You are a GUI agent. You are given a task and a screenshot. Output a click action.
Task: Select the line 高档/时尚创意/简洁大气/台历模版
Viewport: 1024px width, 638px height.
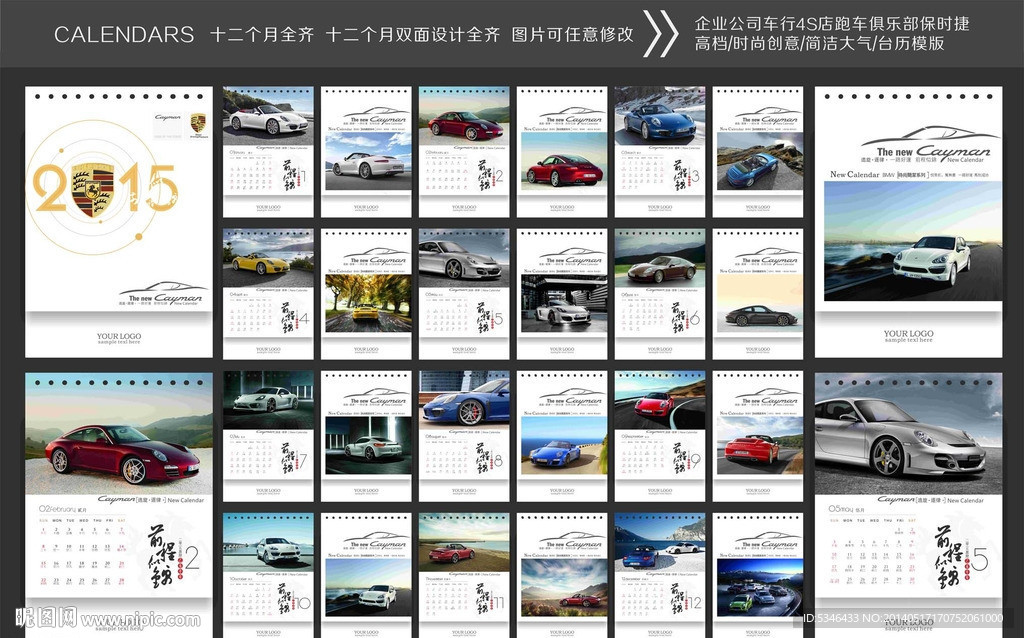[x=820, y=44]
